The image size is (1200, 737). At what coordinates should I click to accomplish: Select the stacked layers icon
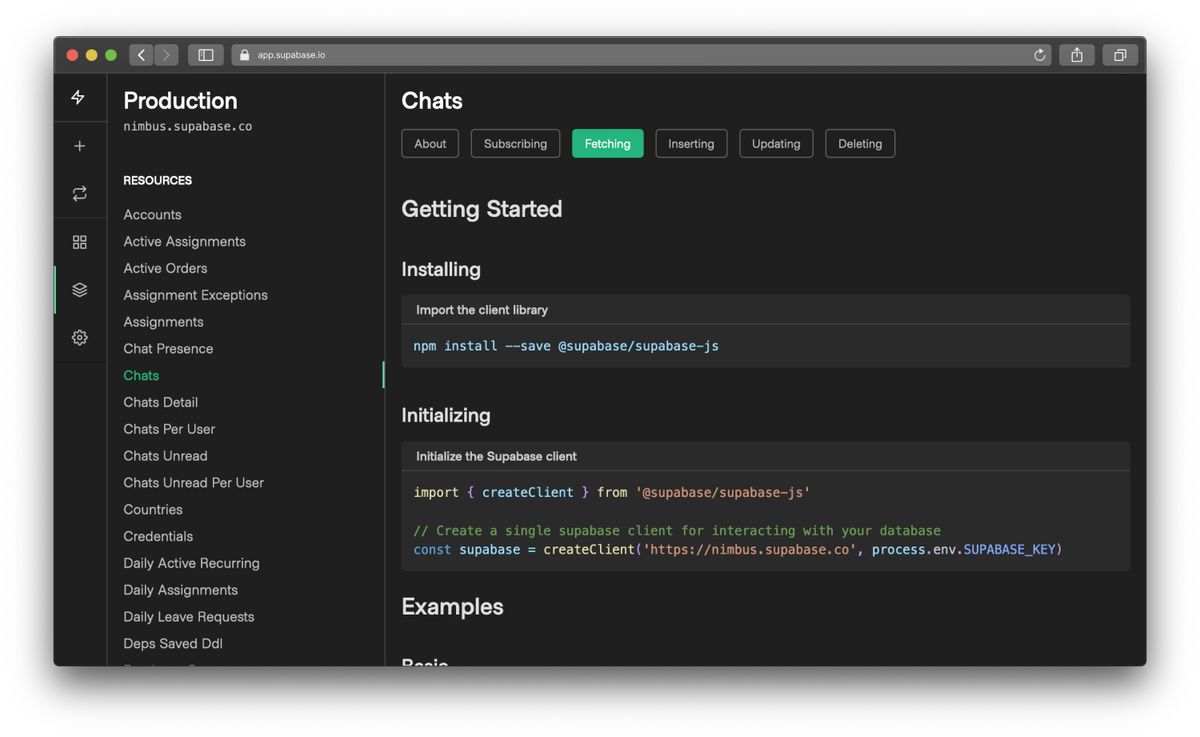(79, 290)
